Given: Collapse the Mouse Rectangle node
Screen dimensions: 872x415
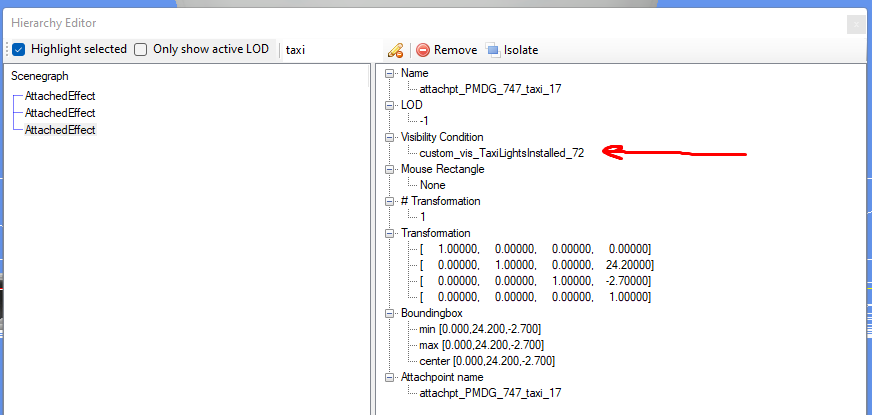Looking at the screenshot, I should [x=390, y=169].
